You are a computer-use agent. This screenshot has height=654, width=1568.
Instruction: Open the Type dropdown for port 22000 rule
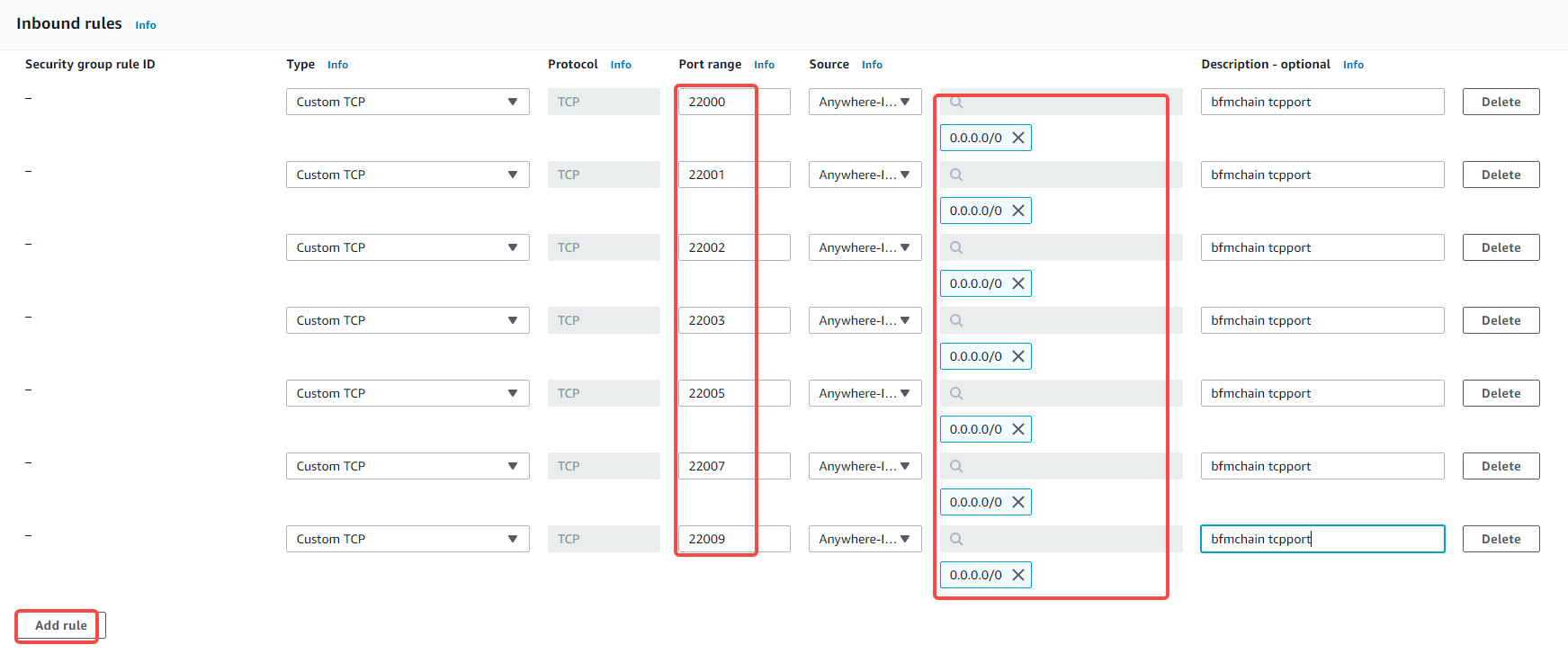(407, 102)
